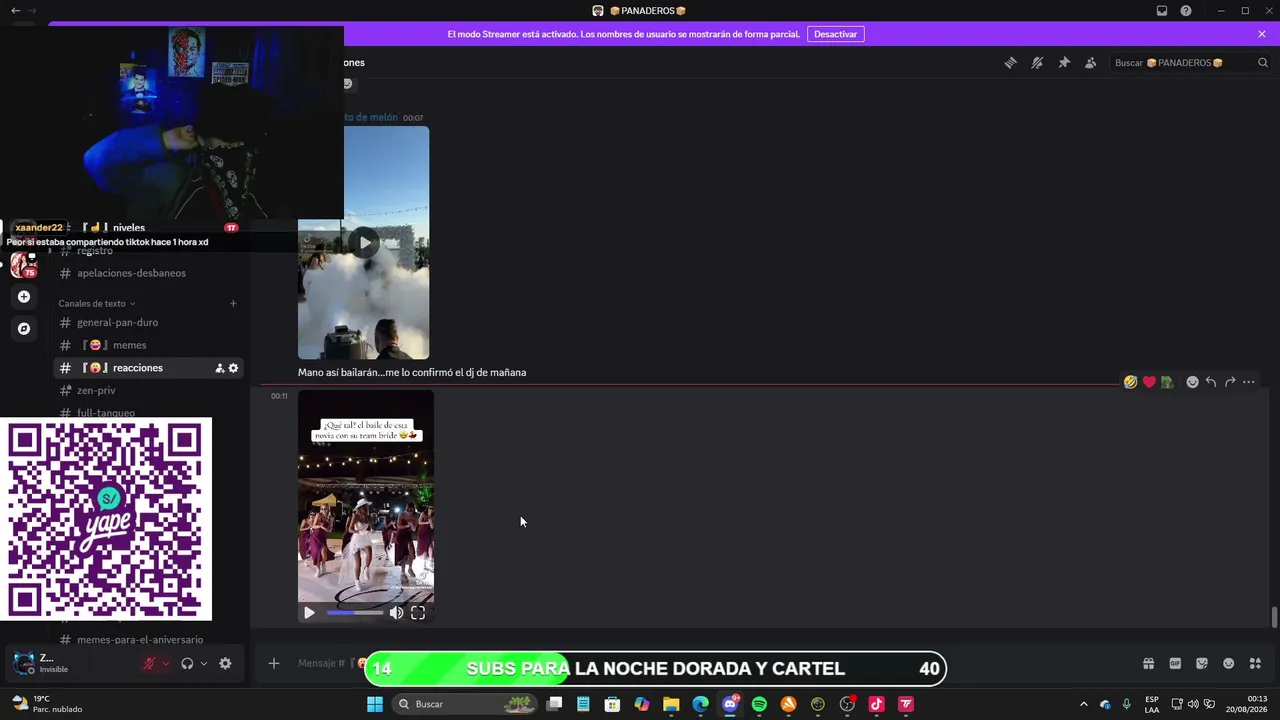Expand headphone output options arrow
The image size is (1280, 720).
point(204,663)
